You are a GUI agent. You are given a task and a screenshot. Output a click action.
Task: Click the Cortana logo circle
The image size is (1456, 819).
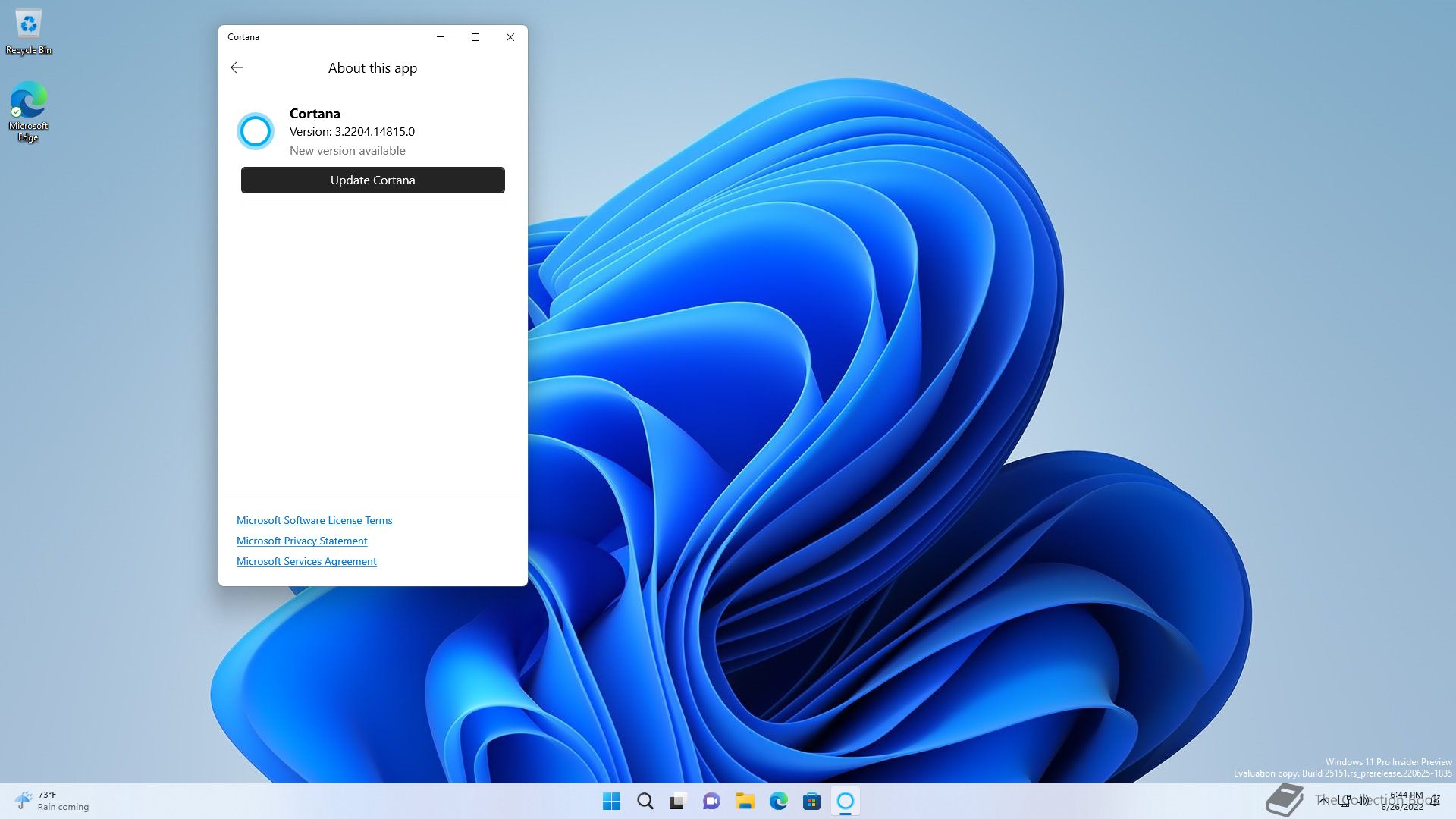tap(256, 131)
